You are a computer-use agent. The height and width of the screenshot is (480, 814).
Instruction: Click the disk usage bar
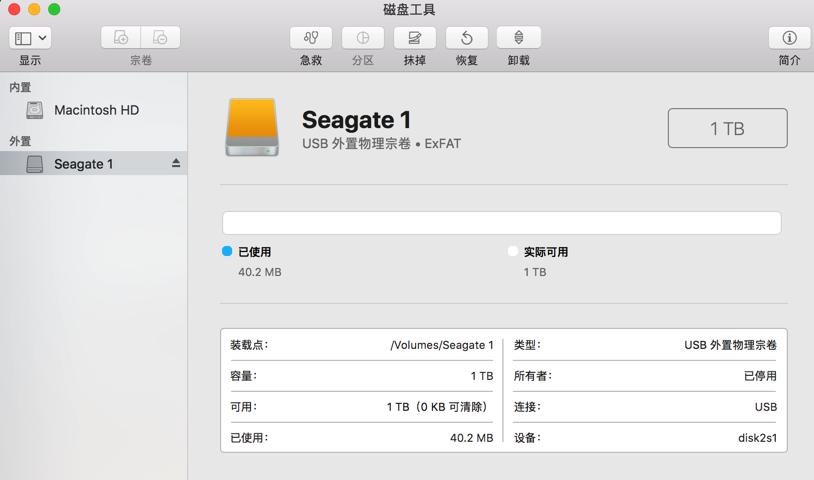pos(501,222)
